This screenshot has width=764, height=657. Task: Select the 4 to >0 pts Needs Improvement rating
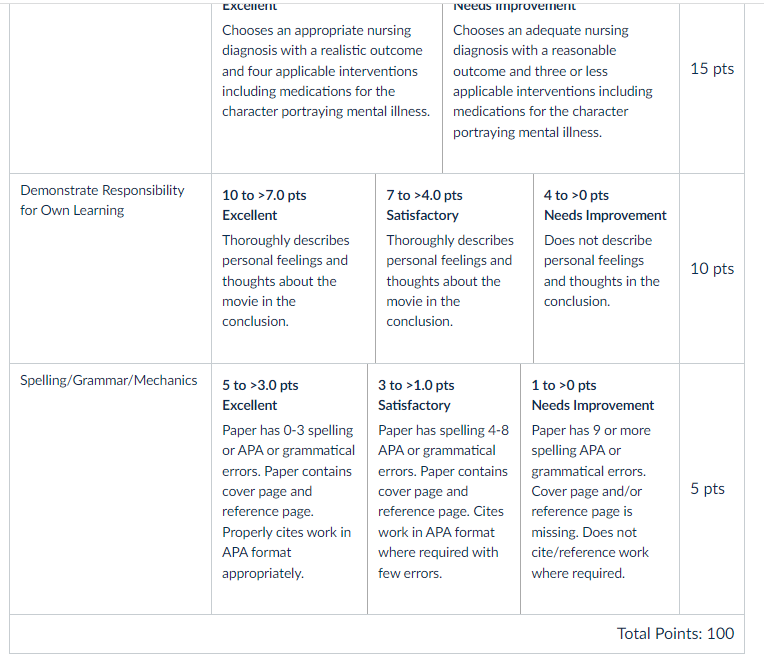(x=606, y=268)
